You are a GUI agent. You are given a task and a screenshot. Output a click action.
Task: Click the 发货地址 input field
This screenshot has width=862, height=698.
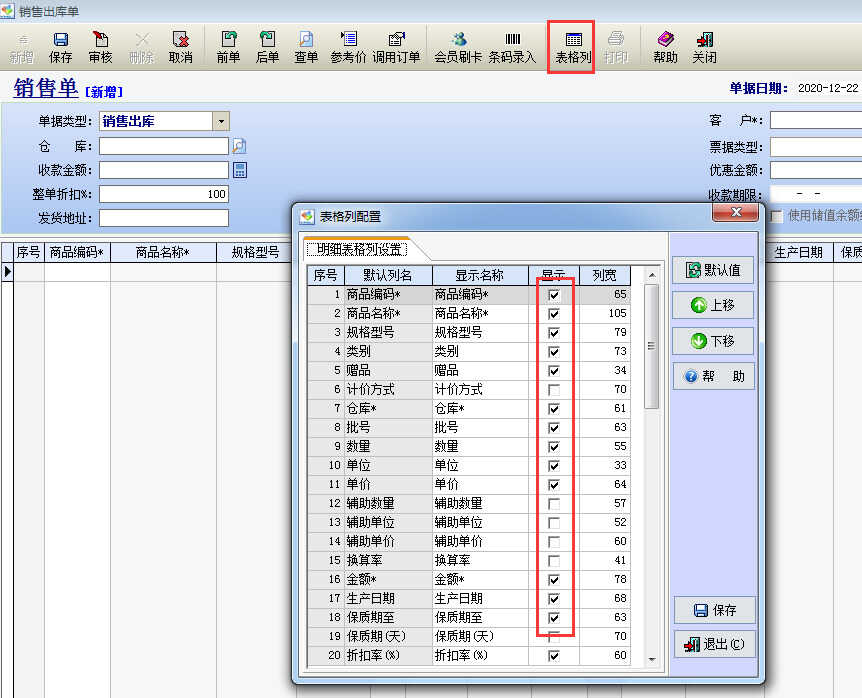point(164,218)
